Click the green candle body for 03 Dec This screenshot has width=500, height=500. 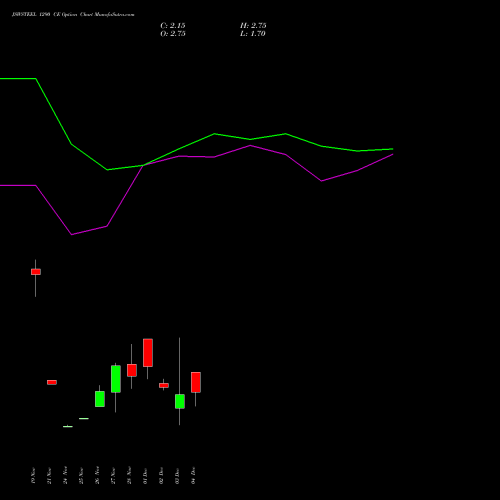pyautogui.click(x=180, y=401)
